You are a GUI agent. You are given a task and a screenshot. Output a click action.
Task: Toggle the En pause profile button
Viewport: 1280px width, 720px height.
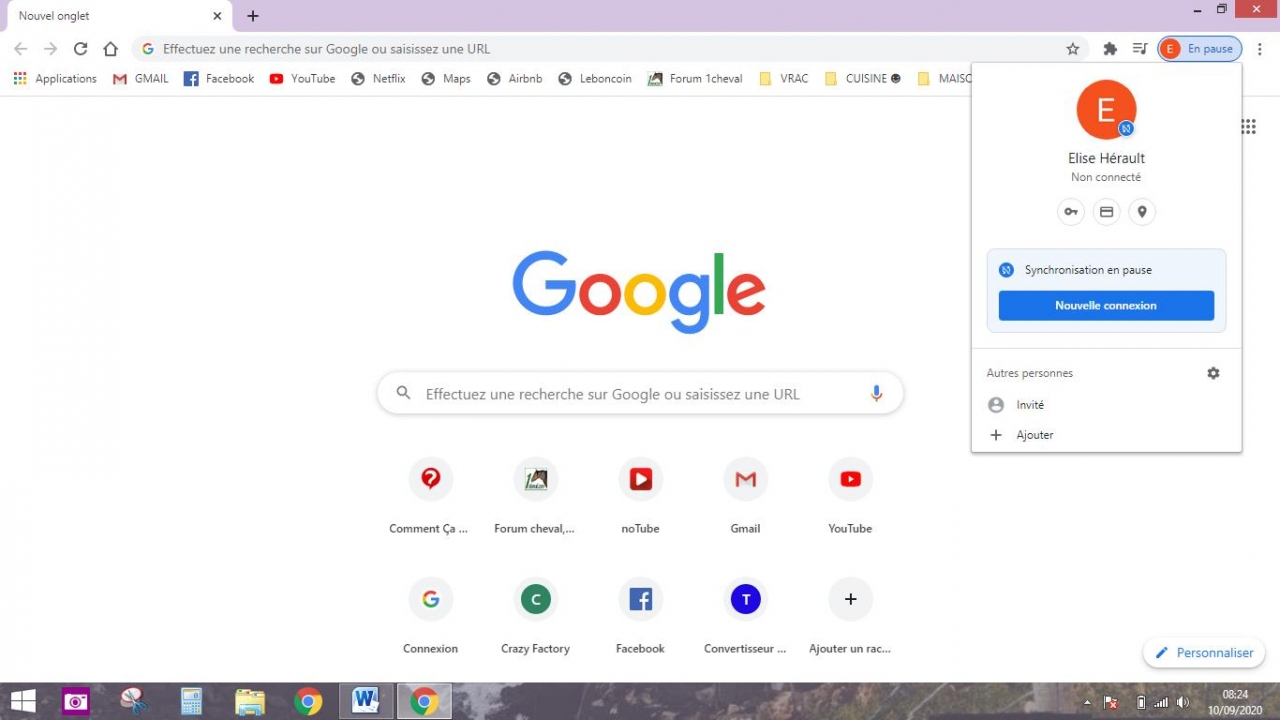pyautogui.click(x=1199, y=49)
